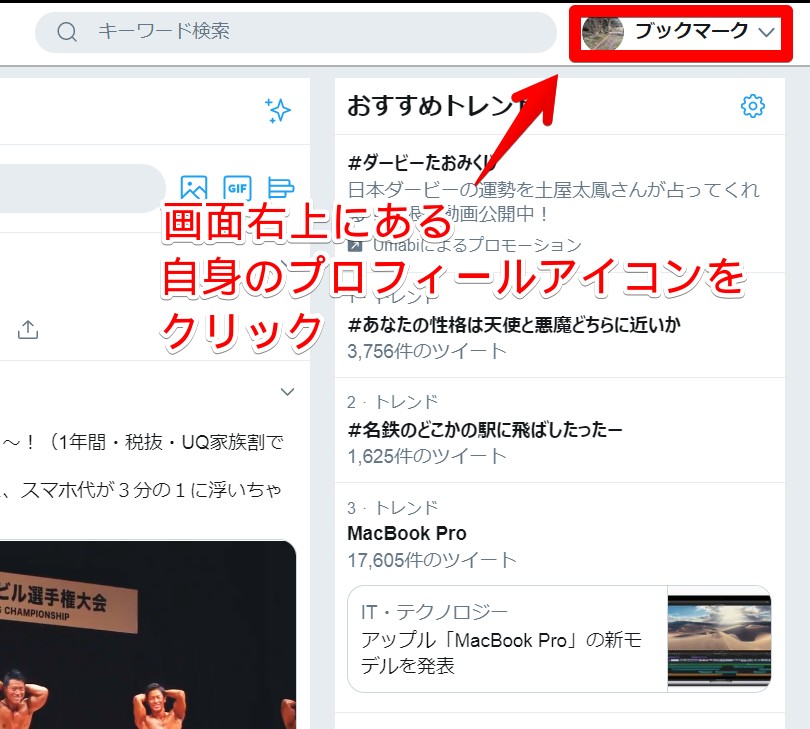Click the MacBook Pro news card thumbnail

click(x=718, y=639)
